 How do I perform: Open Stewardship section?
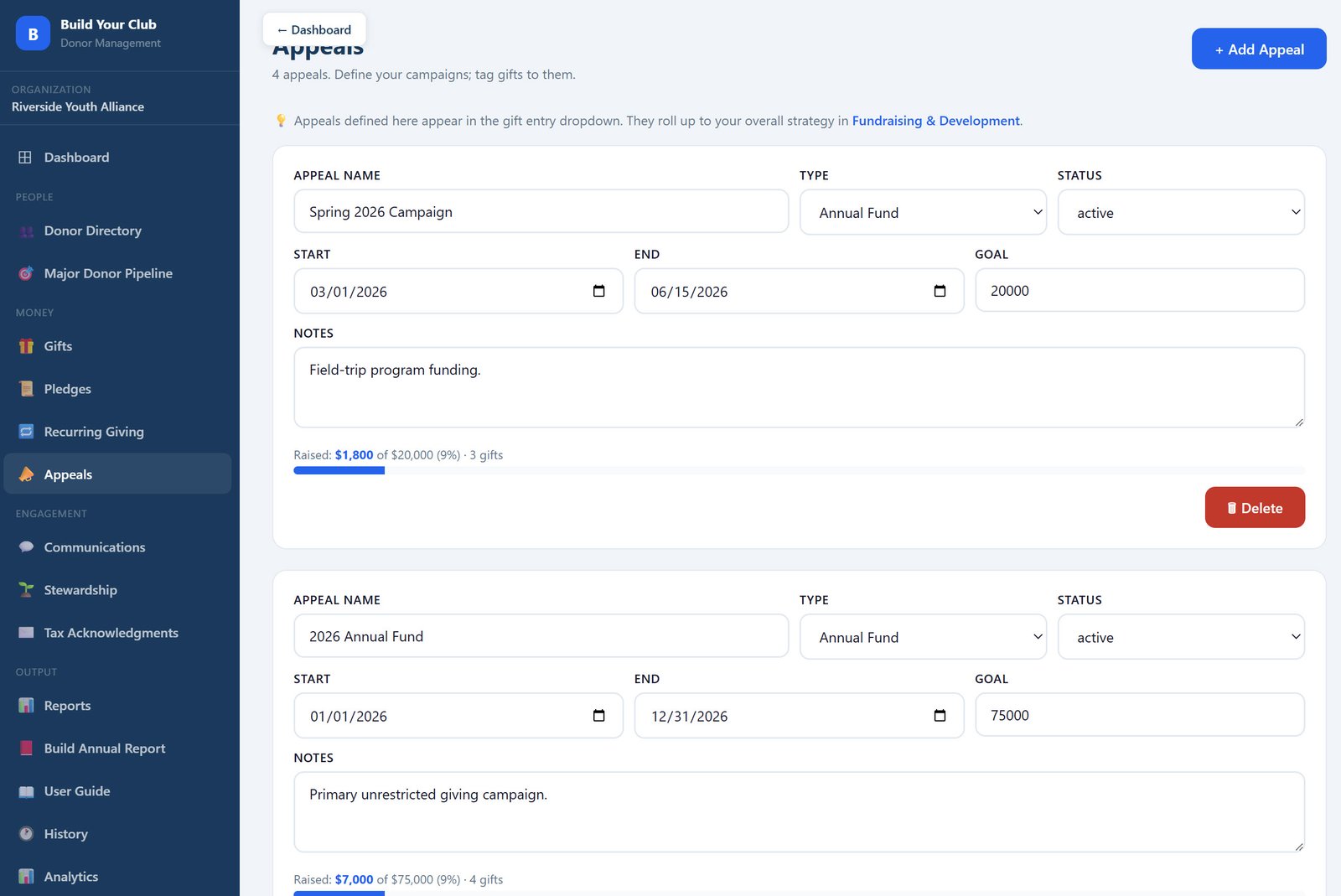(x=117, y=590)
